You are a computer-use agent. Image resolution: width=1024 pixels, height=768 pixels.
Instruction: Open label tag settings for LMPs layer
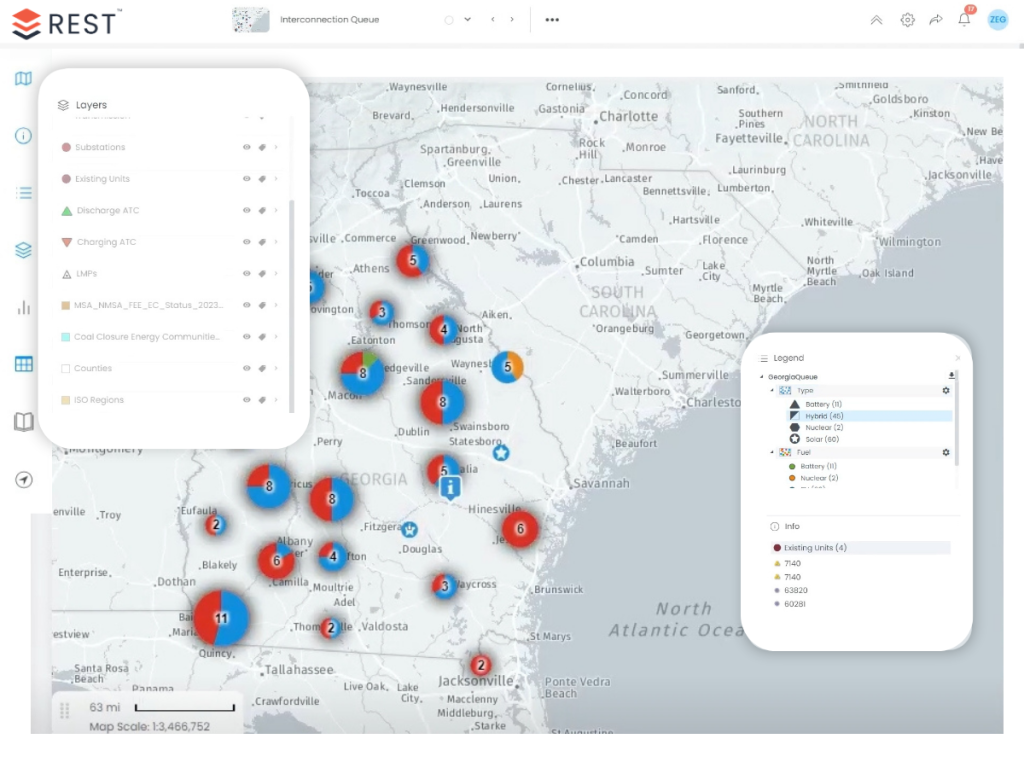[x=262, y=274]
